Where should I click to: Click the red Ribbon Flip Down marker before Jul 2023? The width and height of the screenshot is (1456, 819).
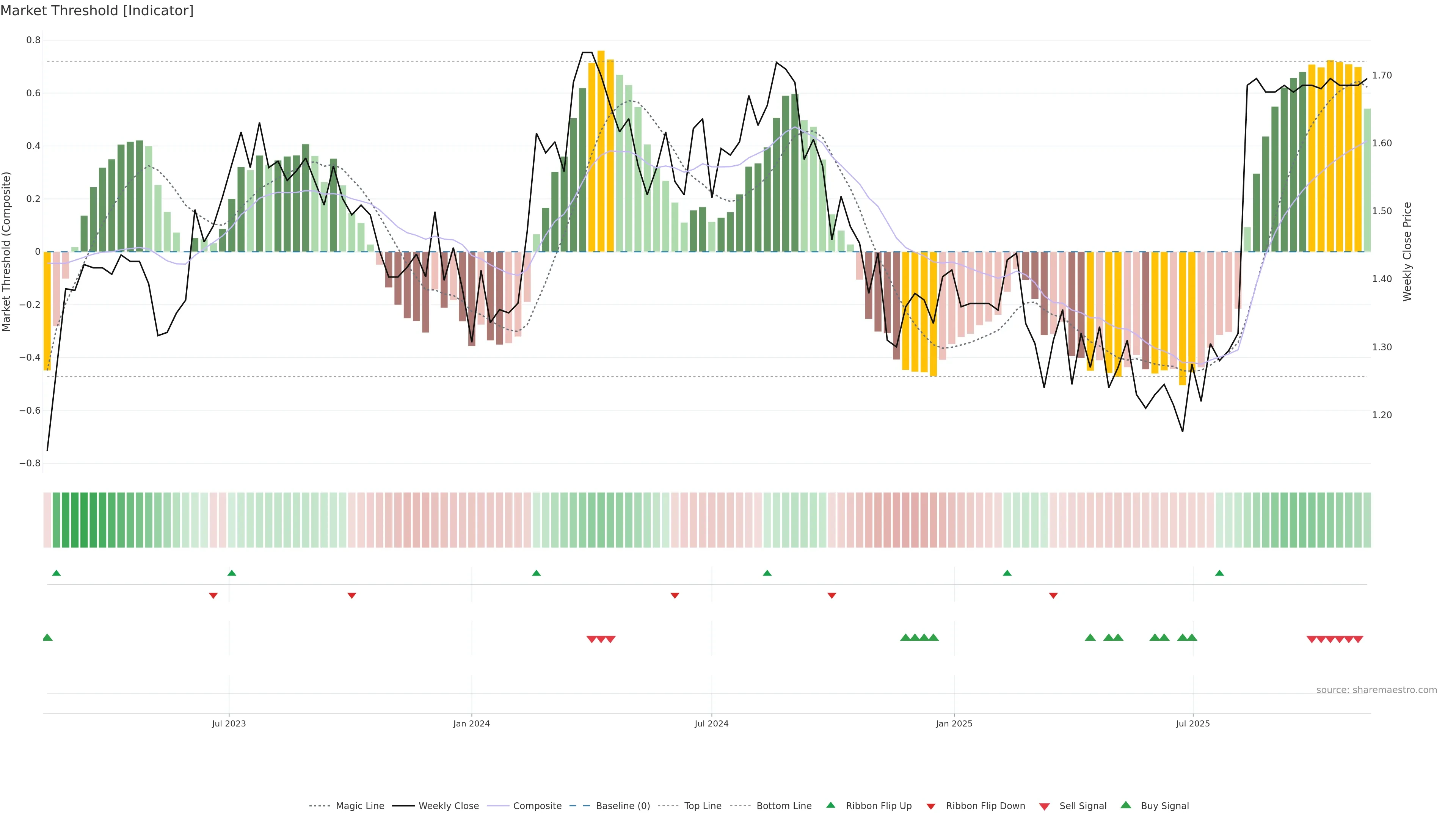pyautogui.click(x=213, y=595)
